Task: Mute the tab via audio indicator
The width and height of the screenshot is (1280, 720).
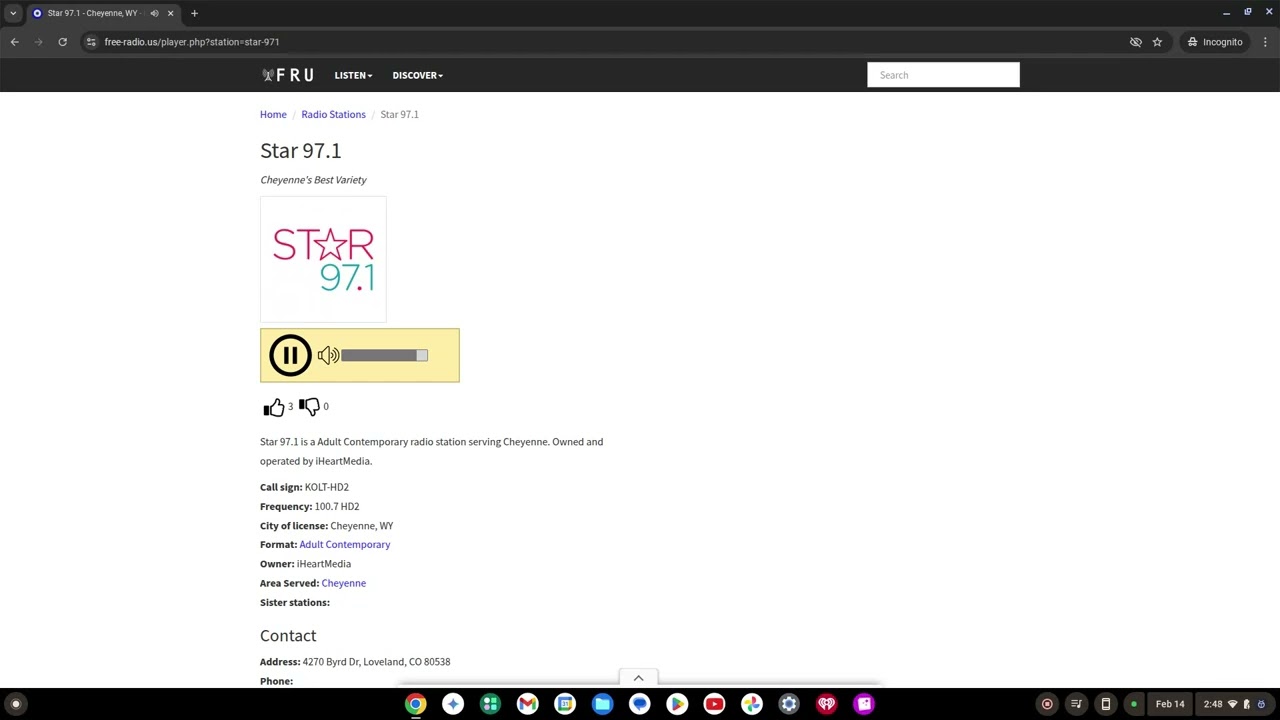Action: pyautogui.click(x=154, y=13)
